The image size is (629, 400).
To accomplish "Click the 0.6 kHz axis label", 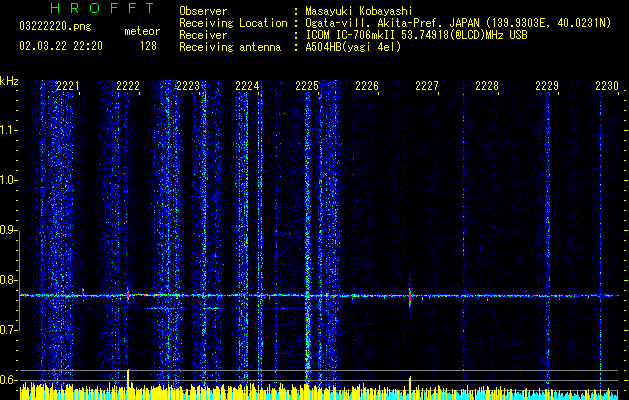I will [x=9, y=380].
